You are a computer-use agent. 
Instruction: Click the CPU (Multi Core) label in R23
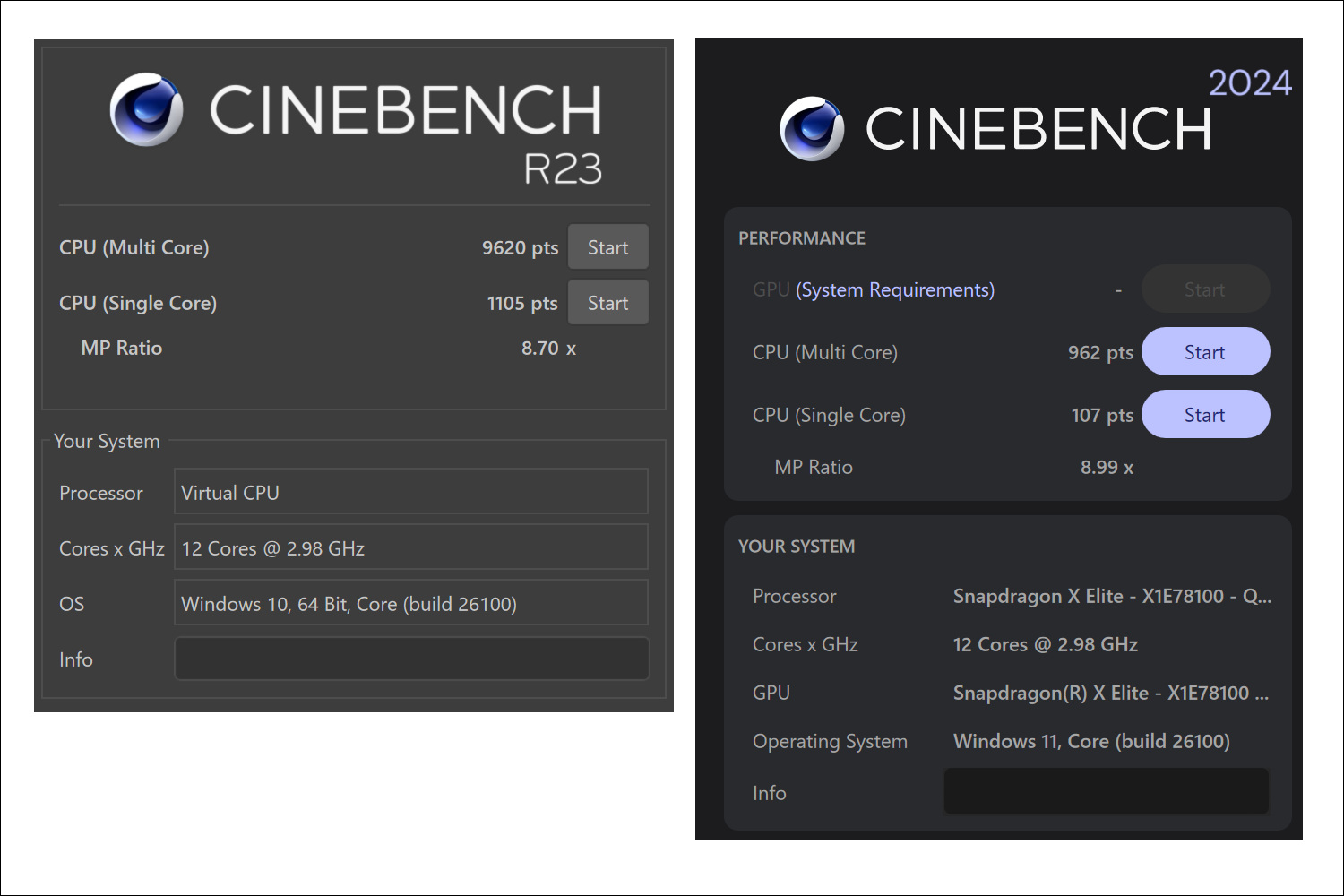tap(134, 248)
